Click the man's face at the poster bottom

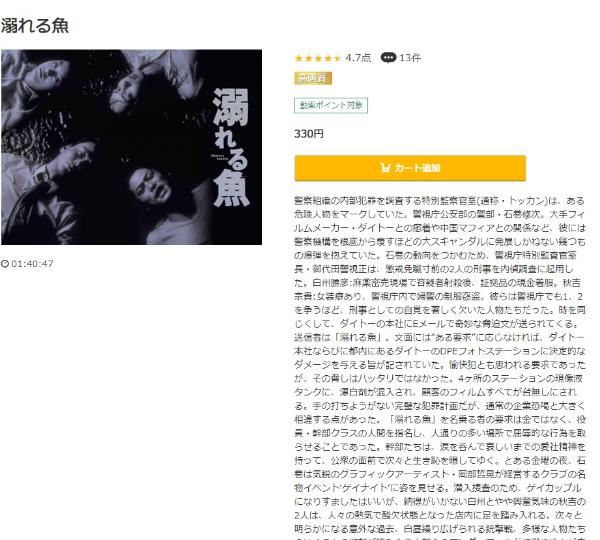(x=151, y=186)
